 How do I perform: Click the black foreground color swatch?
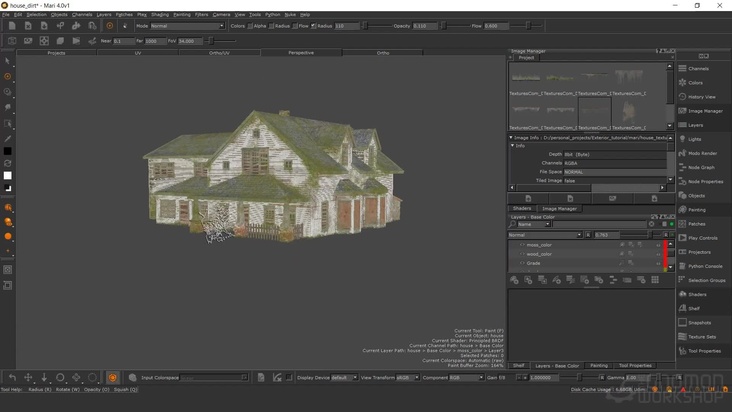tap(7, 151)
